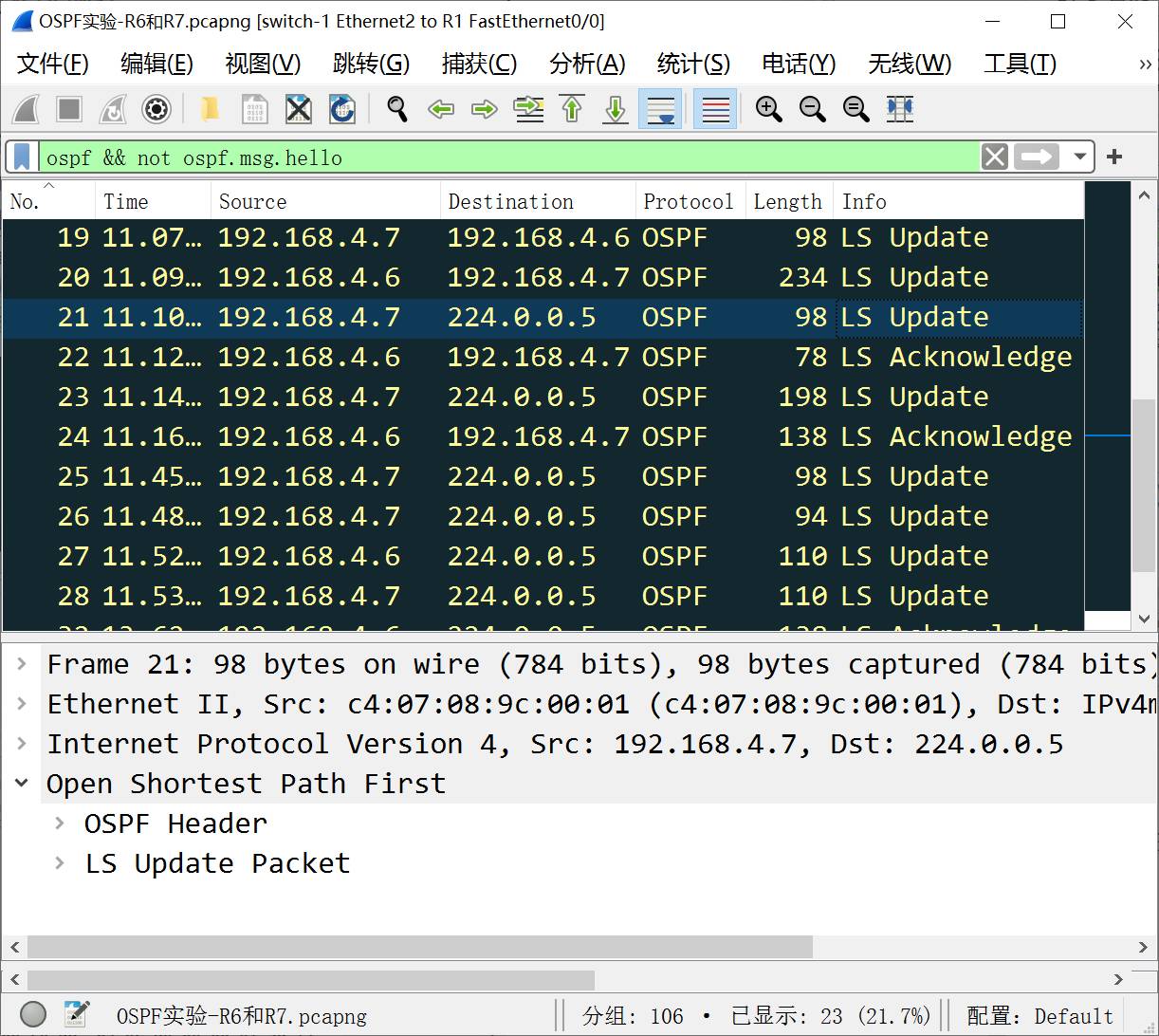Click the stop capture square icon
This screenshot has width=1159, height=1036.
(x=69, y=109)
